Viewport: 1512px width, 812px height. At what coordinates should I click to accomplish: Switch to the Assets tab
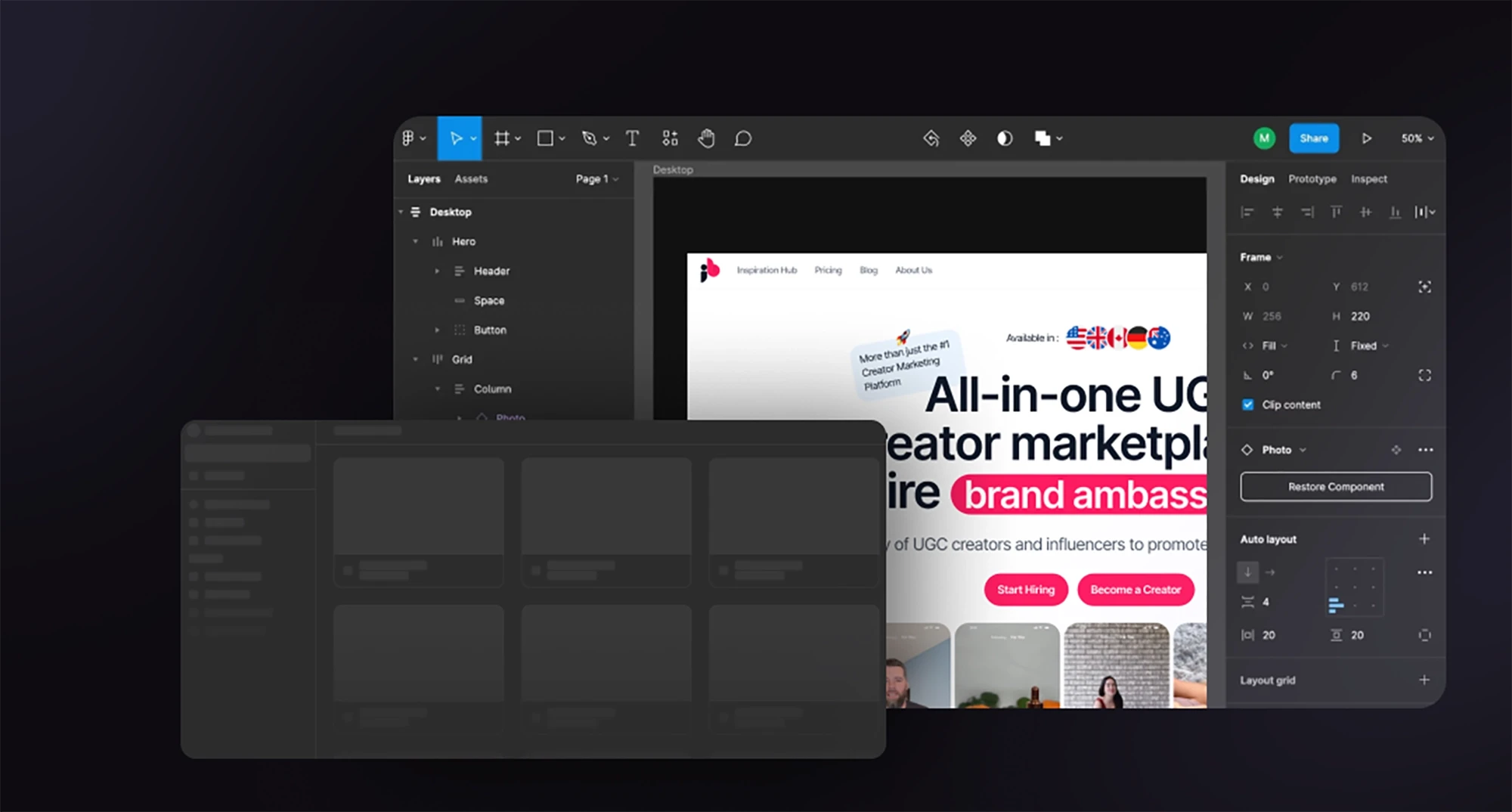click(471, 179)
